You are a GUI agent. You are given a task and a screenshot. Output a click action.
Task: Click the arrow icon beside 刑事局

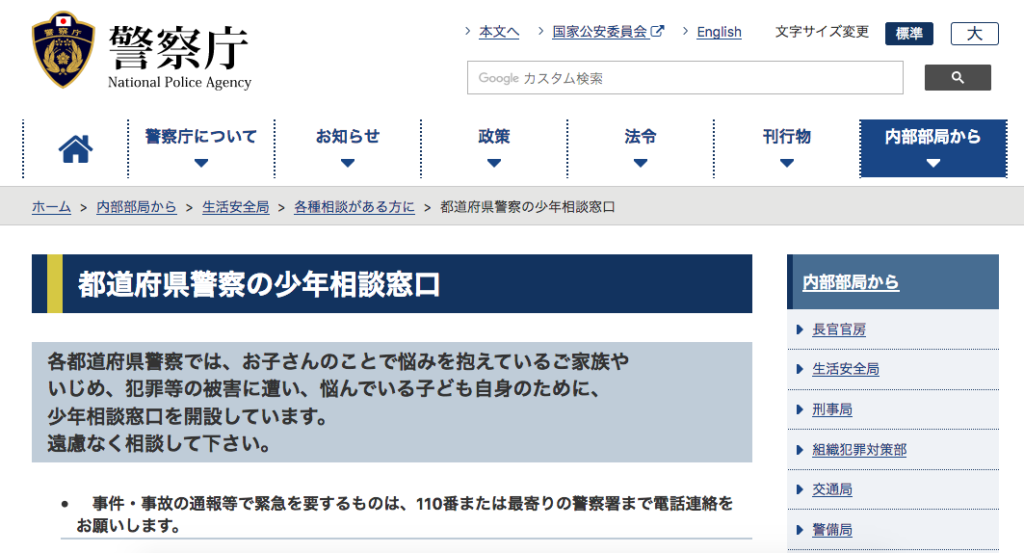800,410
